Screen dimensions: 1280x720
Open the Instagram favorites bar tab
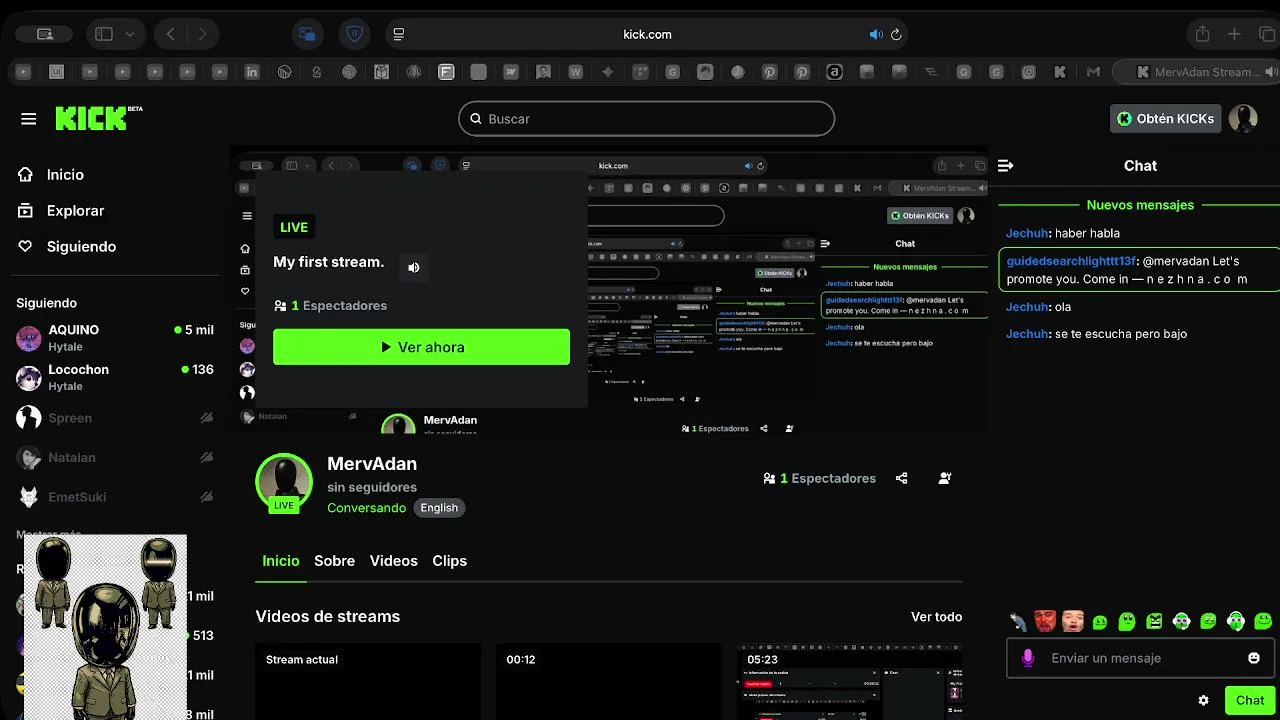[1027, 72]
